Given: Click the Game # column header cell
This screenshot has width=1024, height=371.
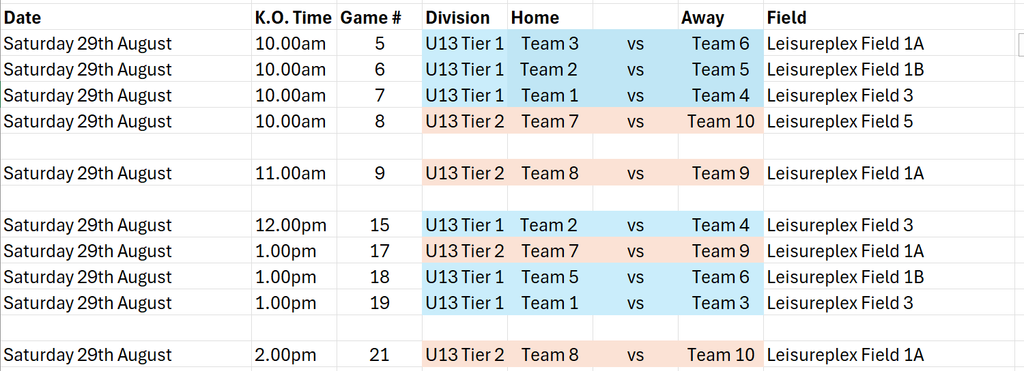Looking at the screenshot, I should click(379, 17).
